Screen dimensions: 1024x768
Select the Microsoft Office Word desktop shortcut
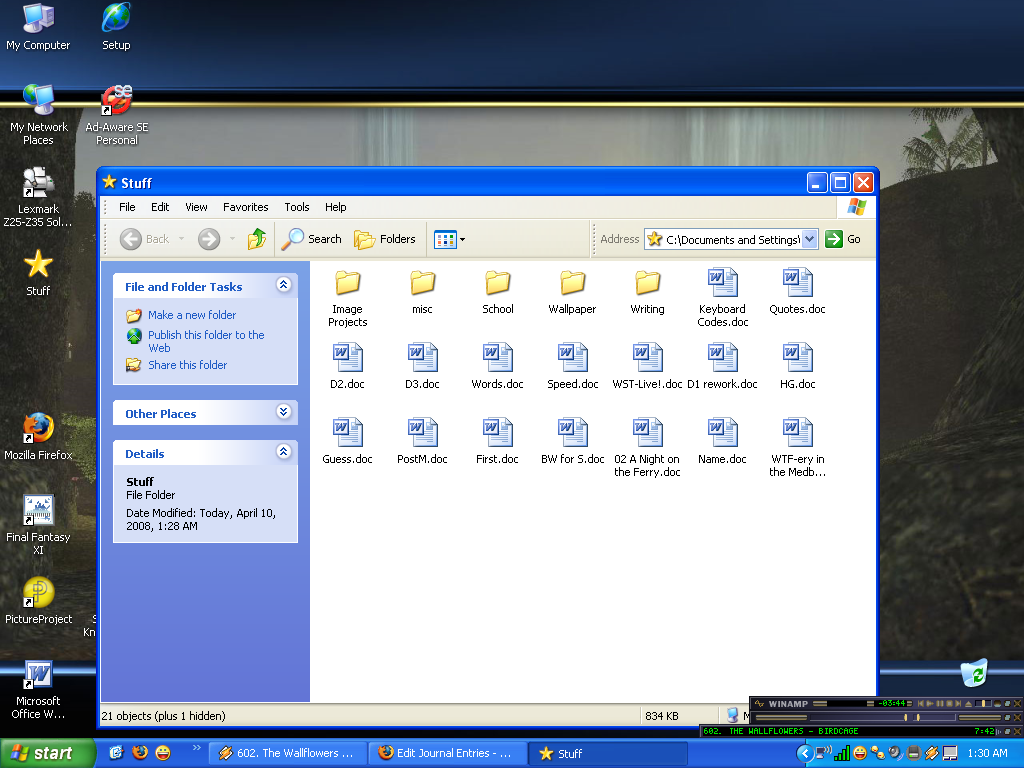pos(38,690)
